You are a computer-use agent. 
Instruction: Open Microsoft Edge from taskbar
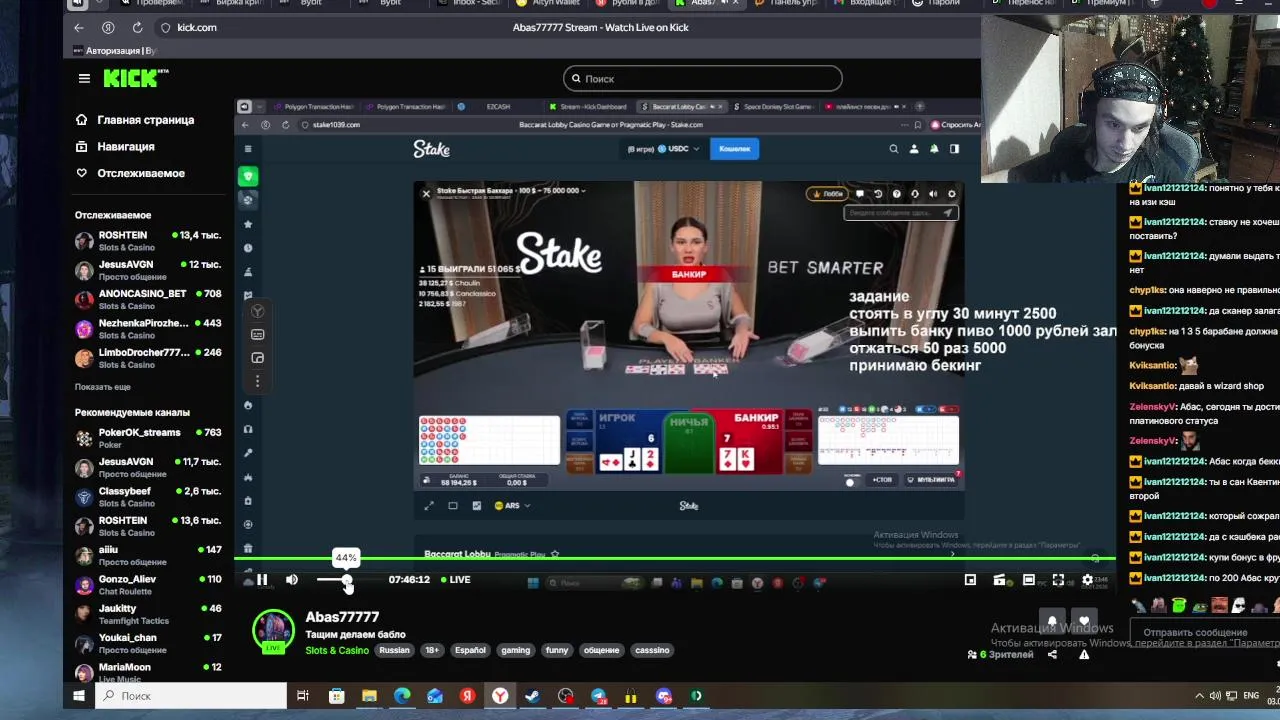(402, 696)
